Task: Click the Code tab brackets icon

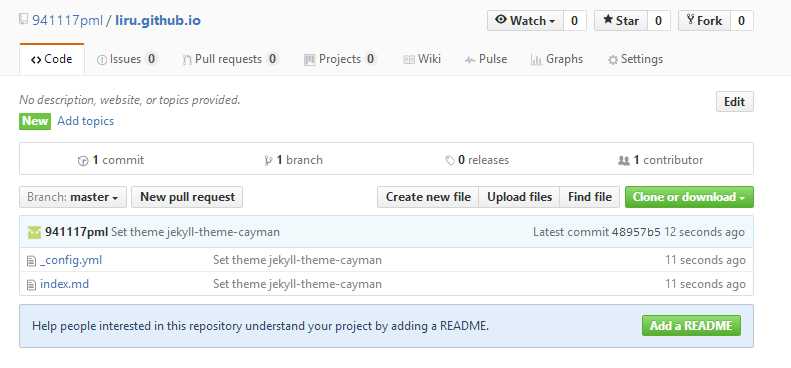Action: coord(36,60)
